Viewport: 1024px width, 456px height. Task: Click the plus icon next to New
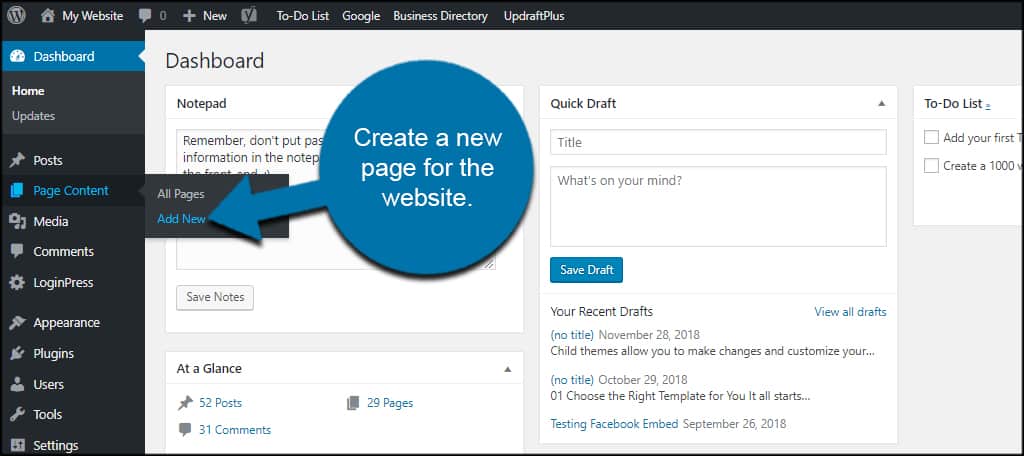[x=189, y=16]
